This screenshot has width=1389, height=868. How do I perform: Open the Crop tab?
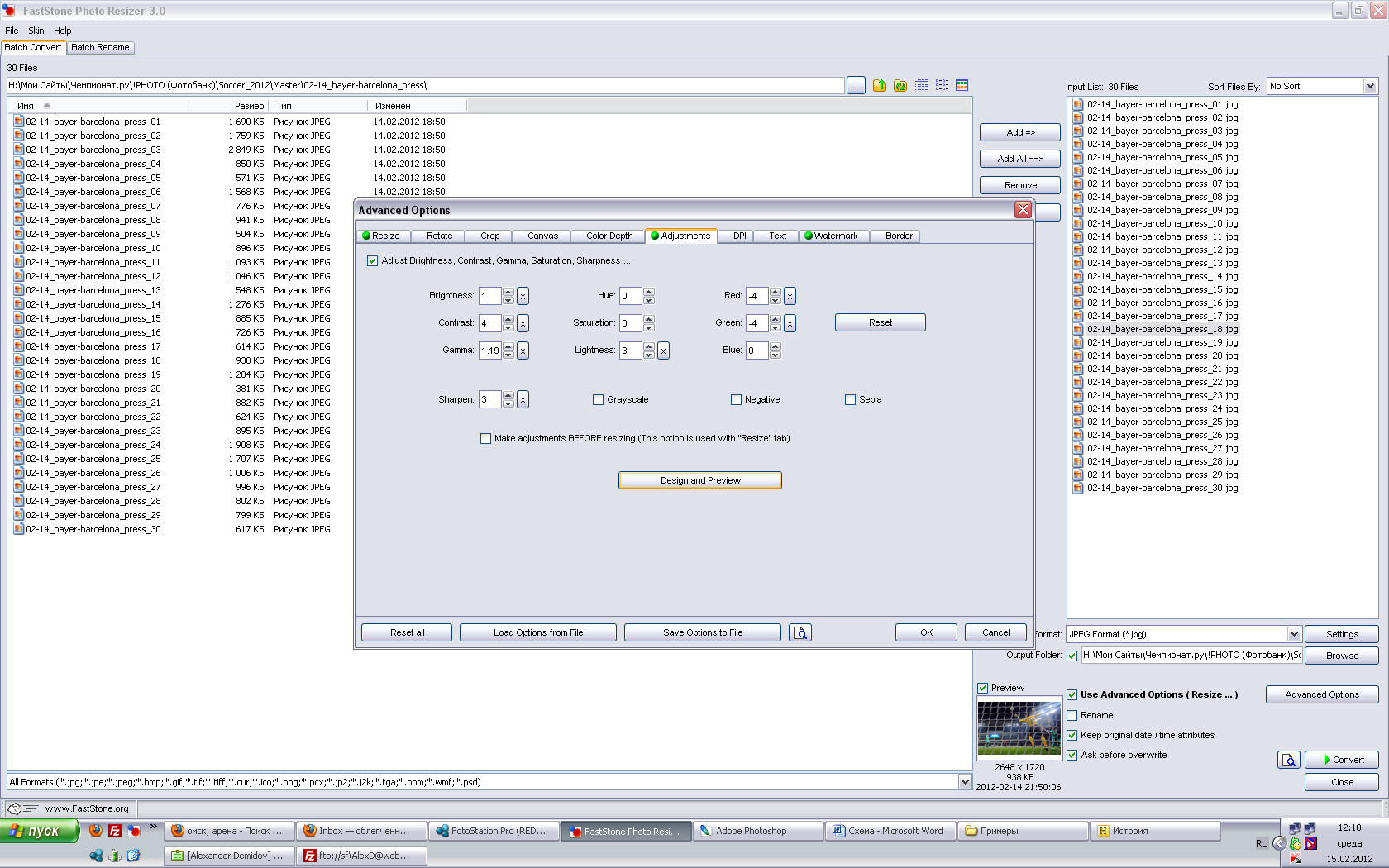coord(489,236)
